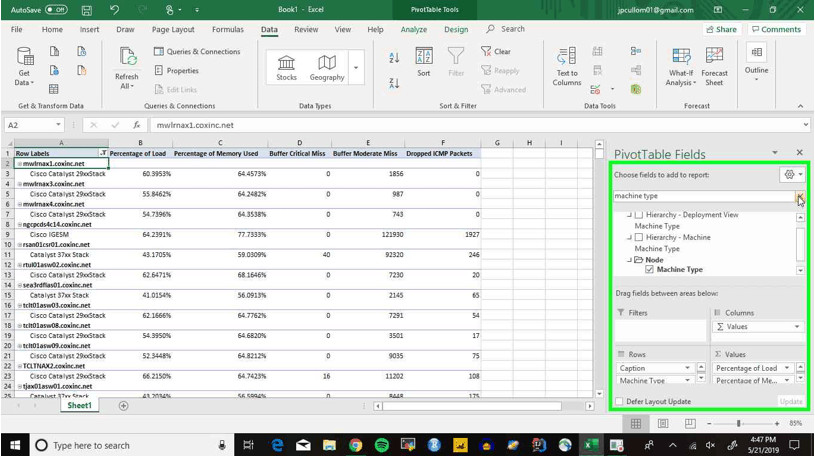This screenshot has height=457, width=815.
Task: Expand the formula bar
Action: 806,125
